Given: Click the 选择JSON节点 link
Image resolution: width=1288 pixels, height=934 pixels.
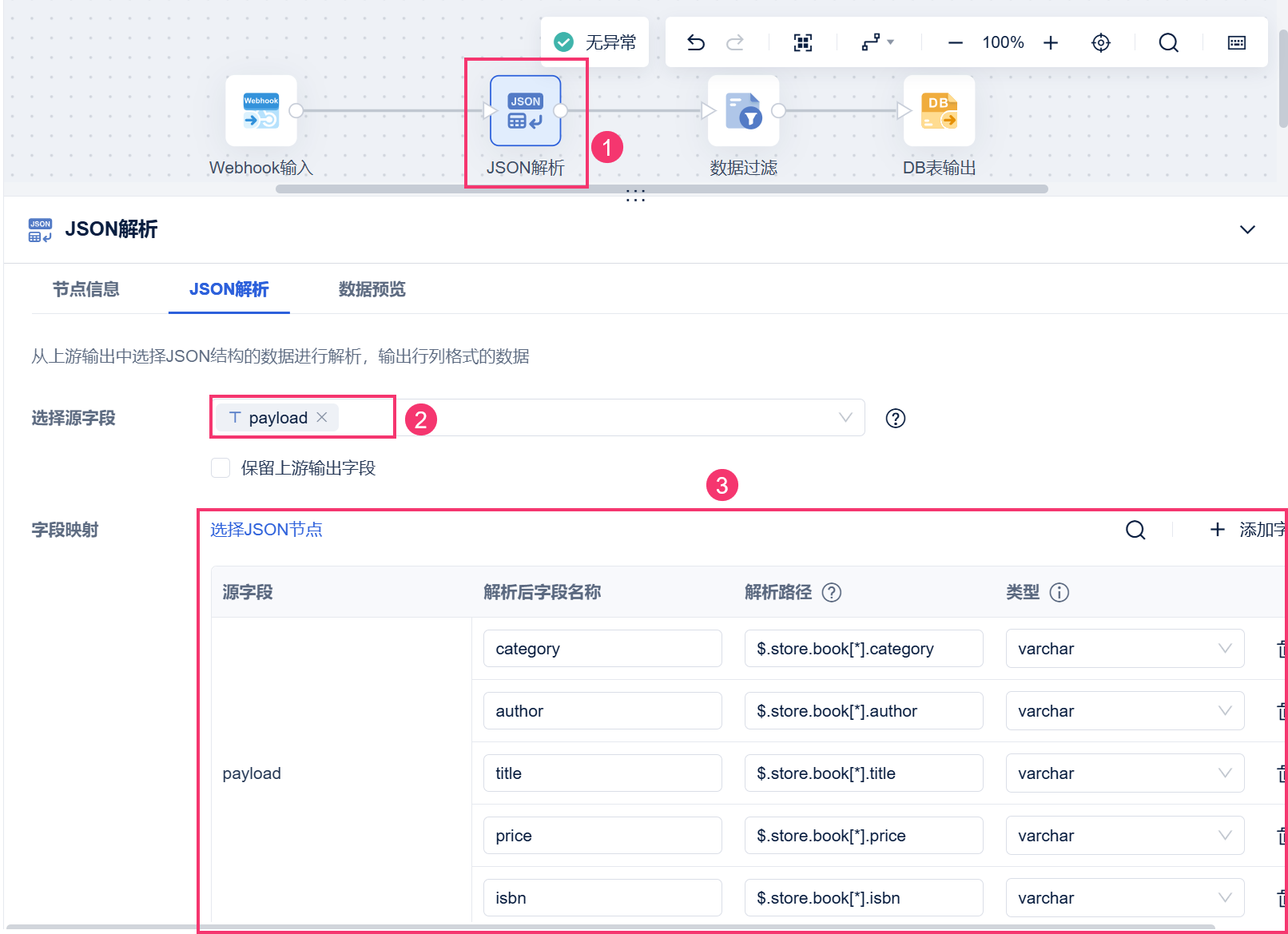Looking at the screenshot, I should [x=266, y=530].
